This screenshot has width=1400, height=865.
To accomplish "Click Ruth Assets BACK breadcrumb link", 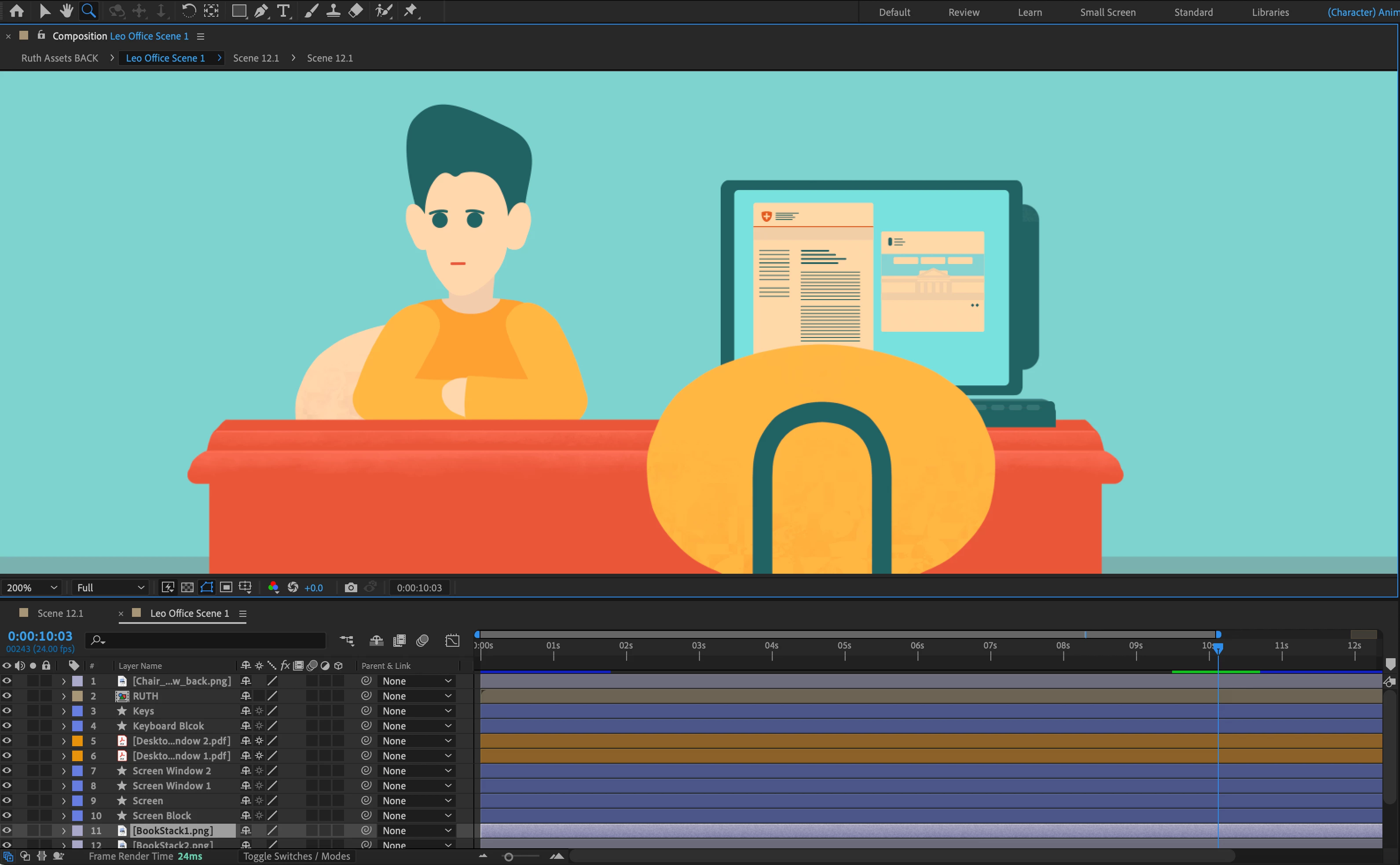I will click(59, 58).
